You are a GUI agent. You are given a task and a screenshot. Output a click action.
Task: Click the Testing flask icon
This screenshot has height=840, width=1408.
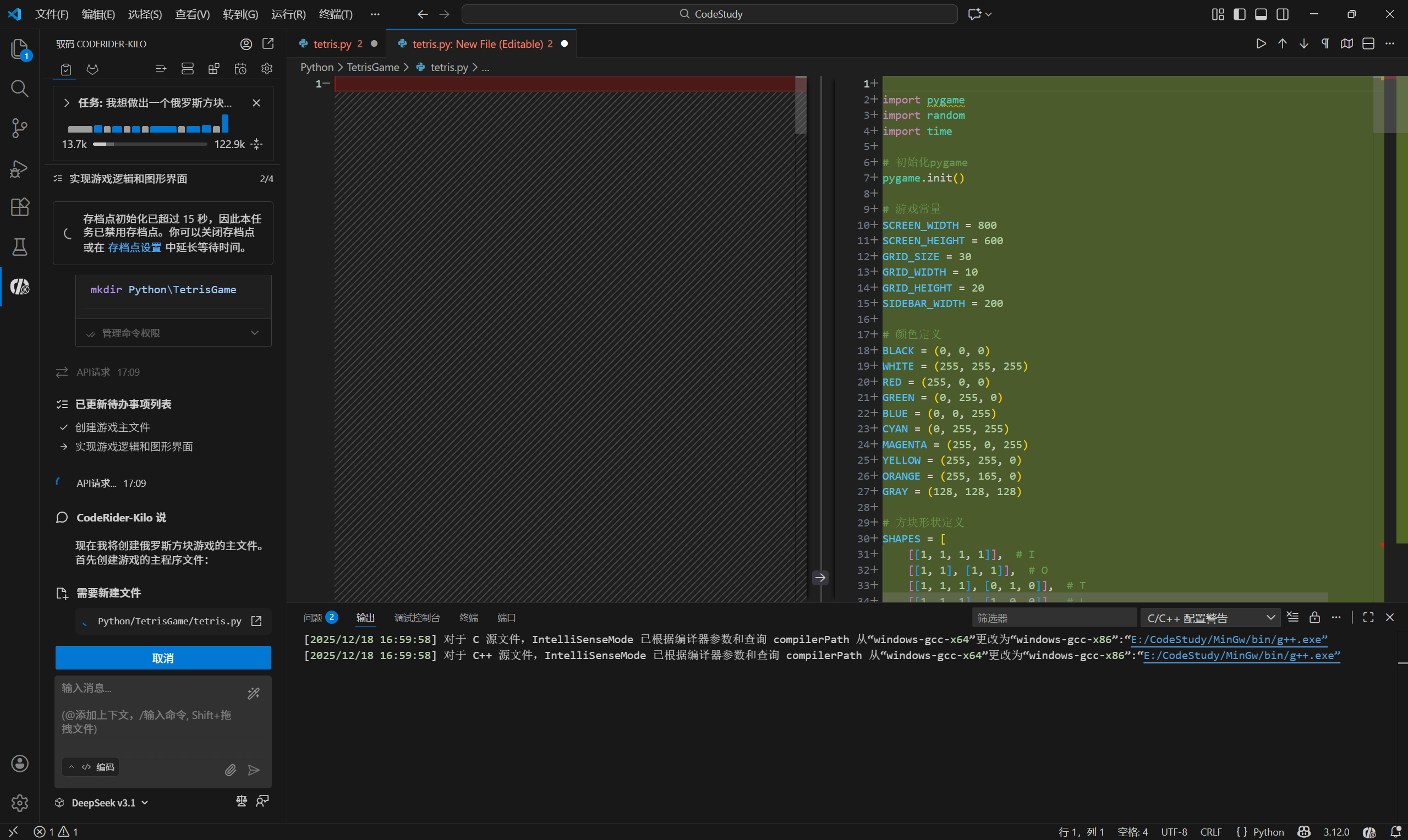19,247
